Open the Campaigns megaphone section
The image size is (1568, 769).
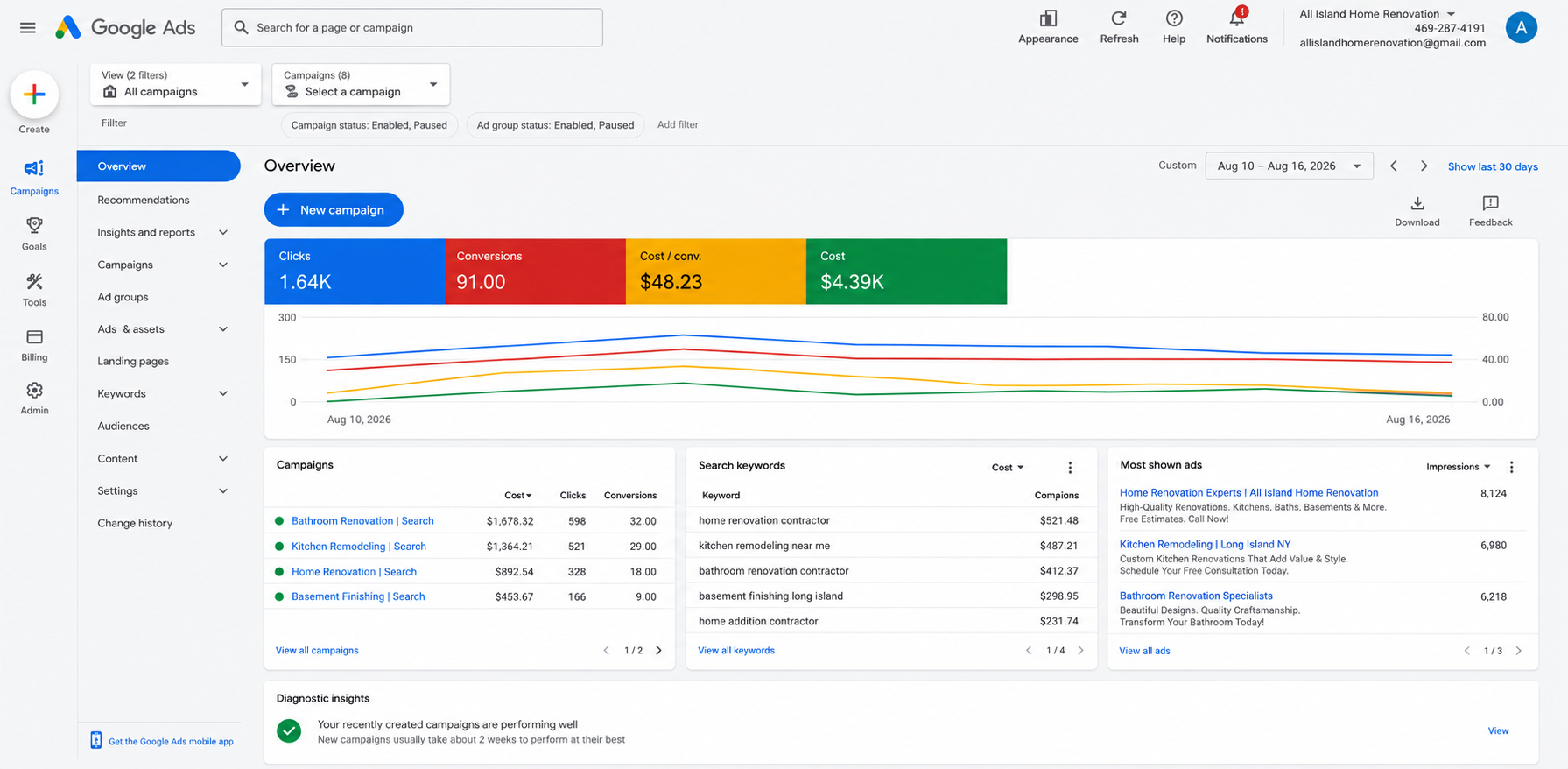pos(34,176)
